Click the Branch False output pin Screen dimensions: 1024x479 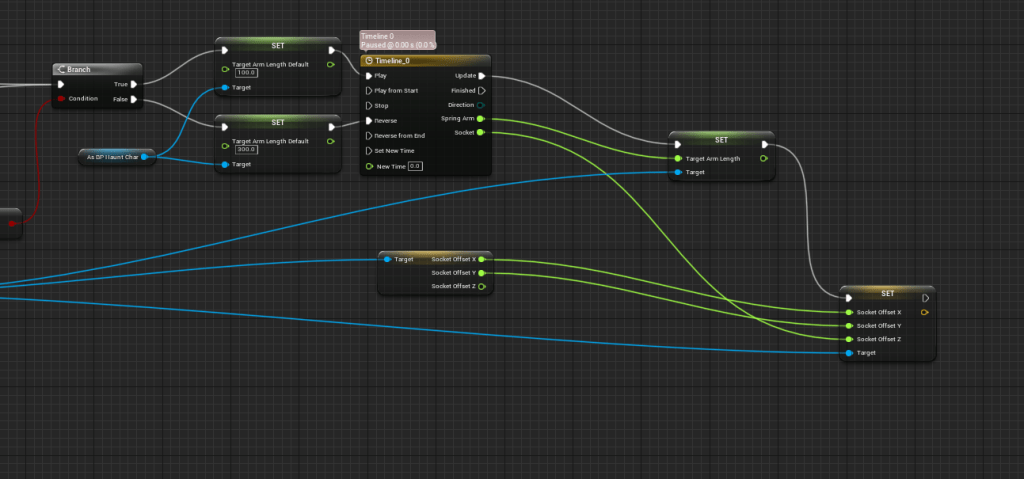134,99
